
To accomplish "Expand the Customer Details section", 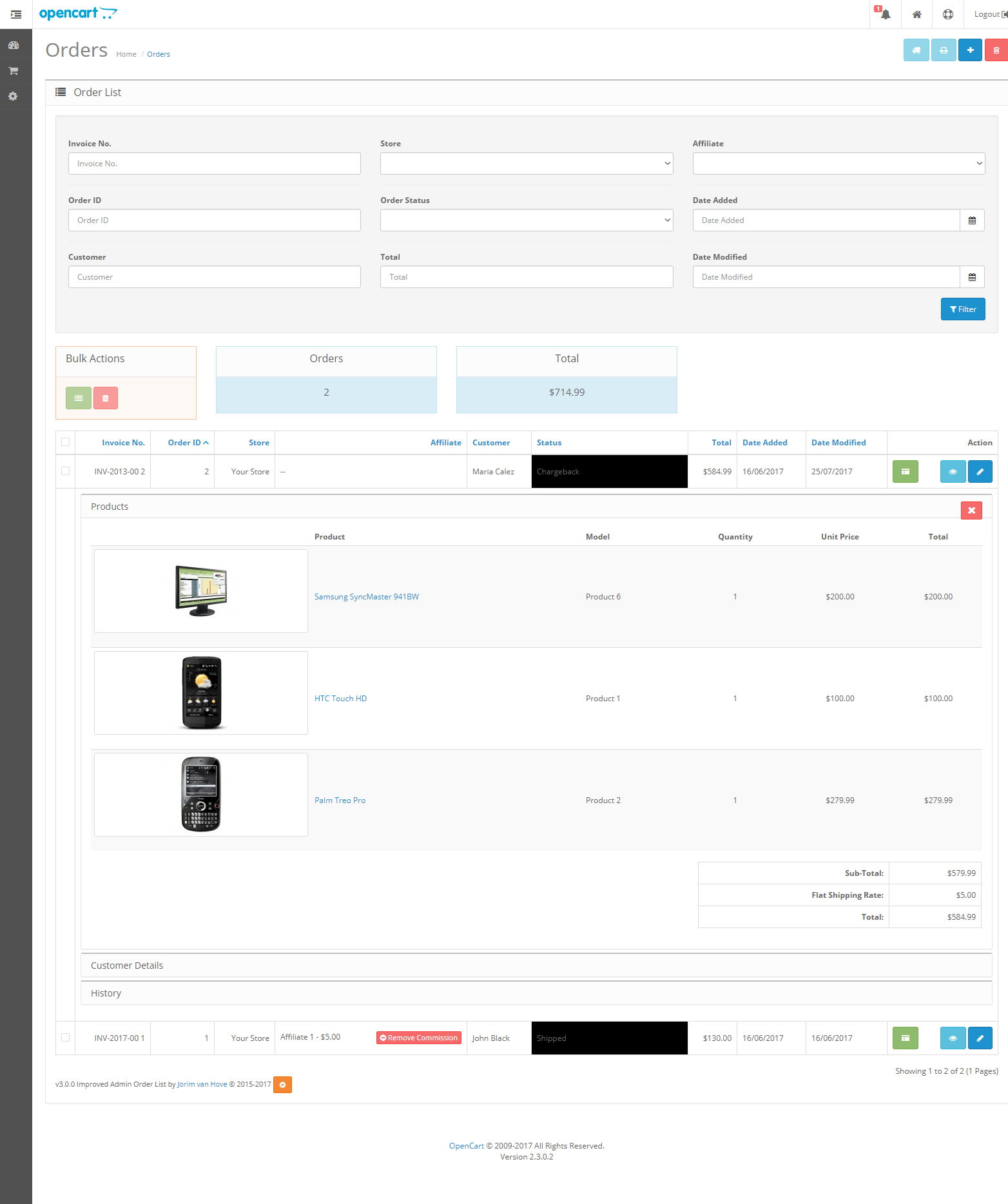I will click(x=127, y=966).
